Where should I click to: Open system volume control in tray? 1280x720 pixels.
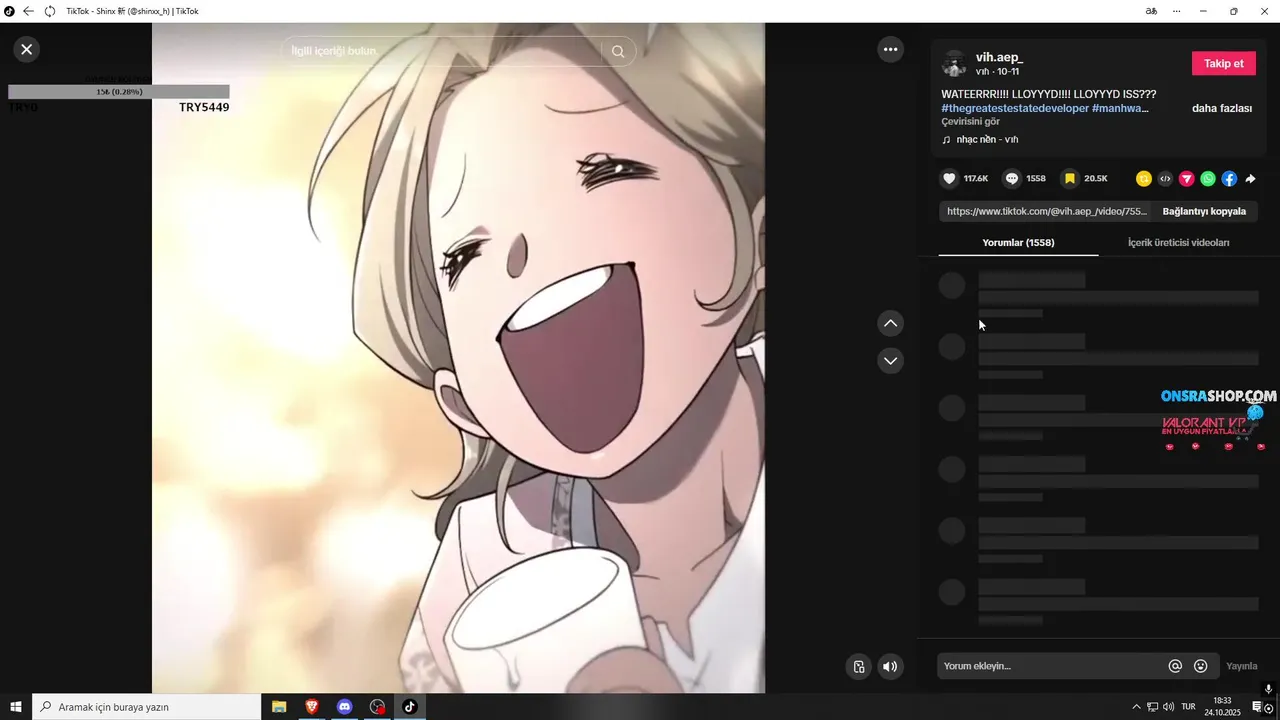(1169, 707)
